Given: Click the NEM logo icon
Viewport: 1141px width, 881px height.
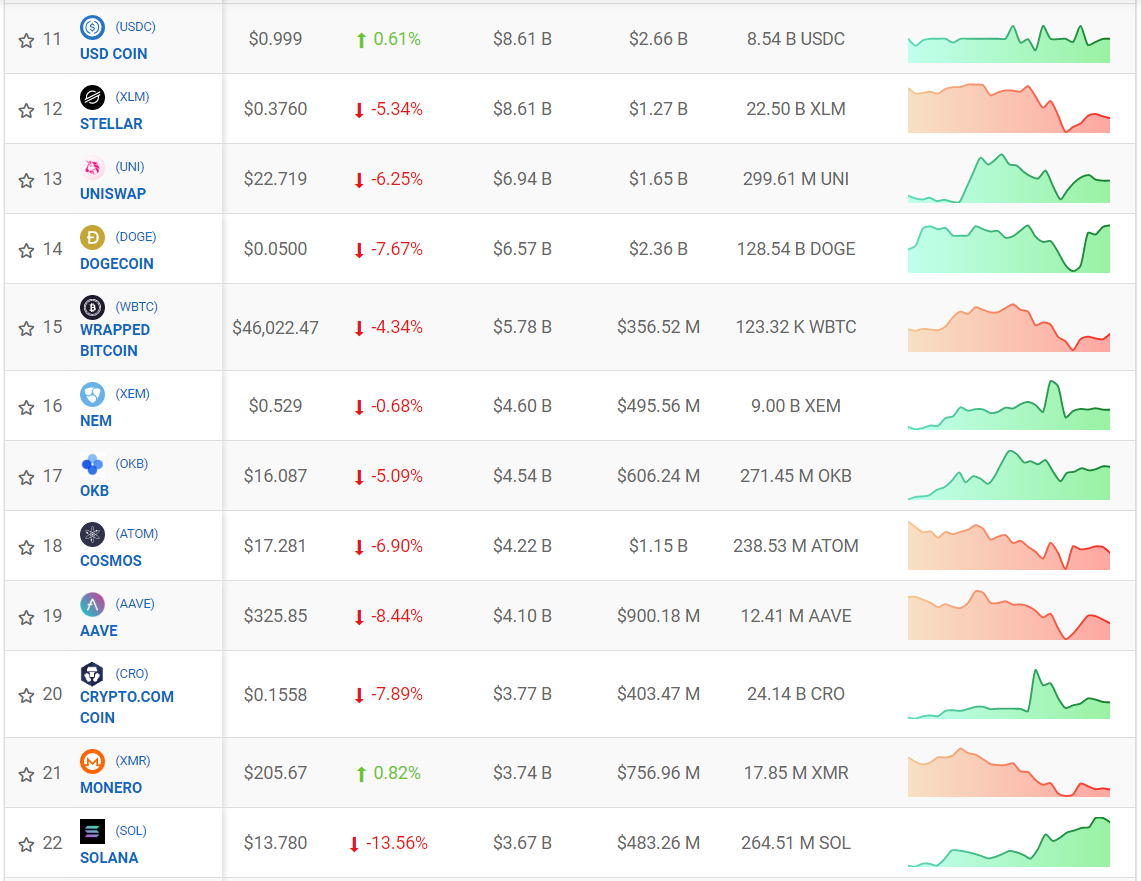Looking at the screenshot, I should click(92, 394).
